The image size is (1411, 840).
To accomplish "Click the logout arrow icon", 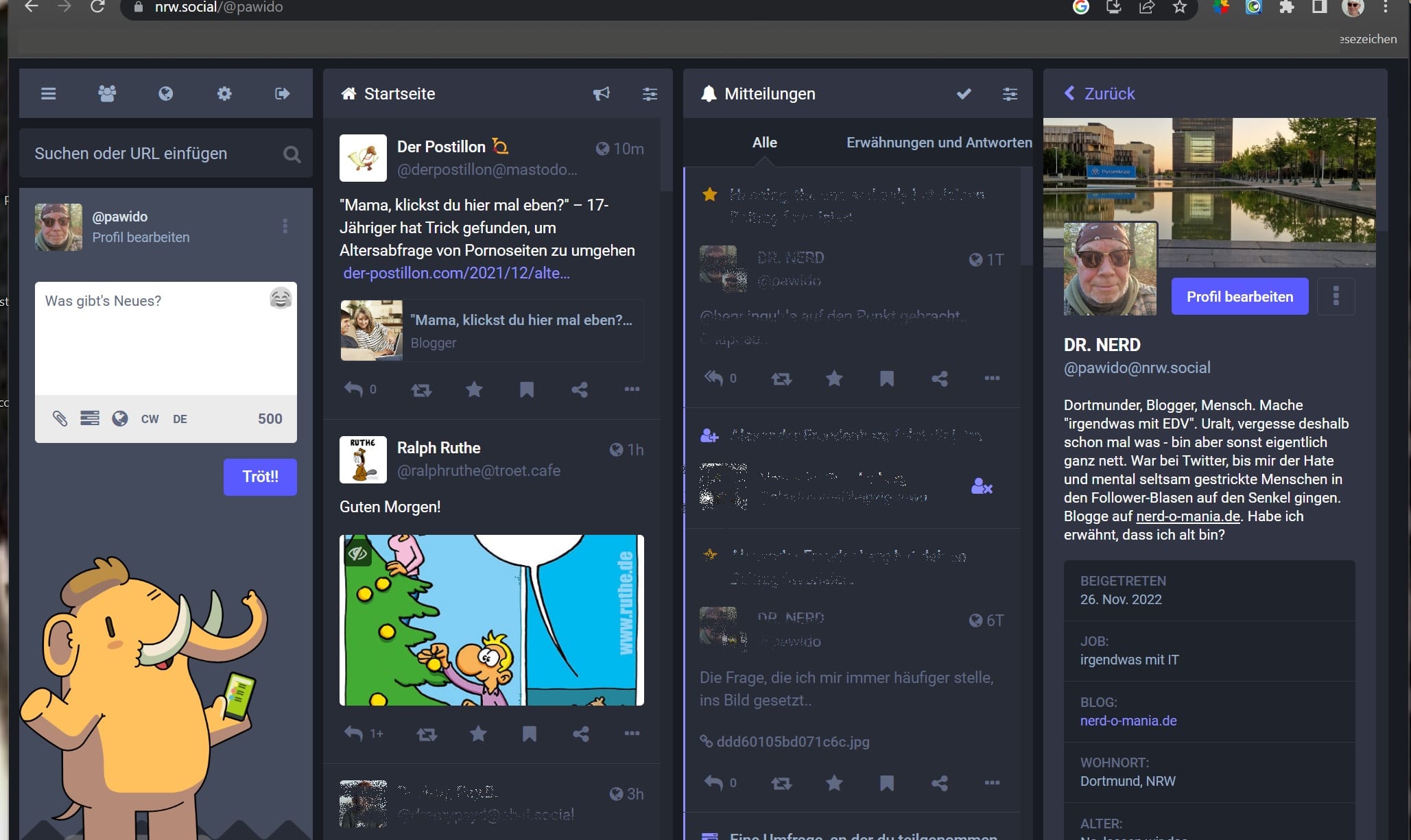I will click(x=283, y=94).
